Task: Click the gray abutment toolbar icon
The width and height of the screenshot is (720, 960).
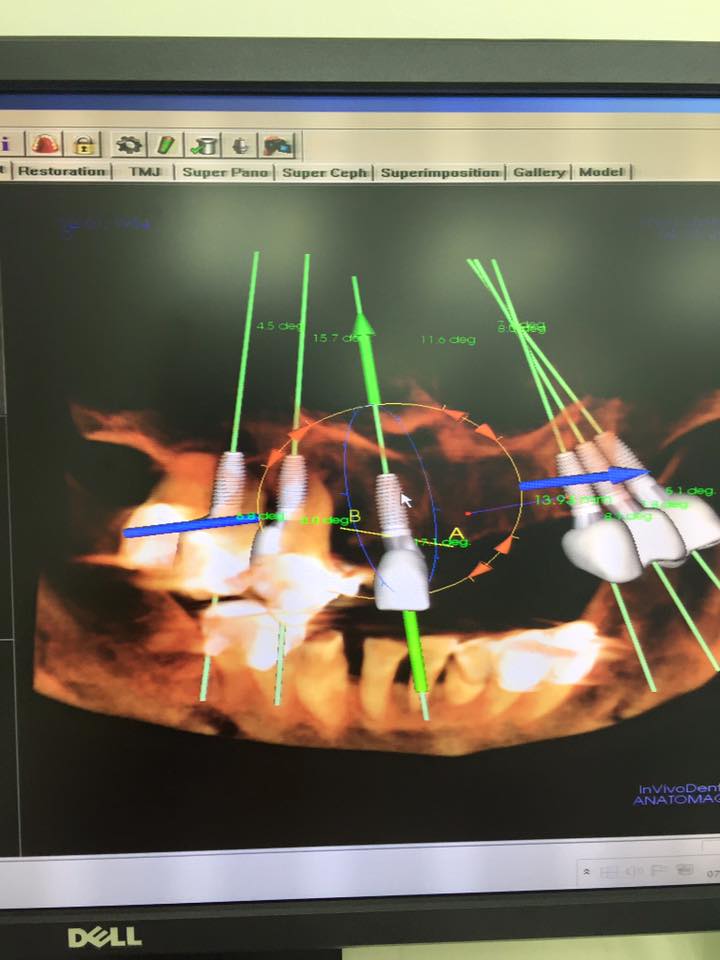Action: (241, 146)
